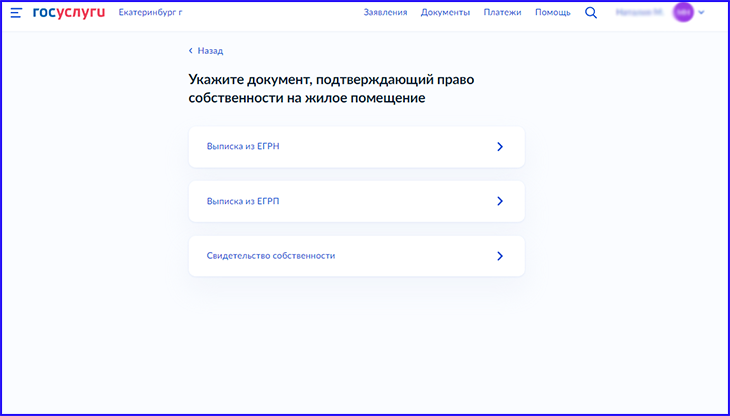Open the Заявления menu item
This screenshot has height=416, width=730.
click(x=385, y=13)
